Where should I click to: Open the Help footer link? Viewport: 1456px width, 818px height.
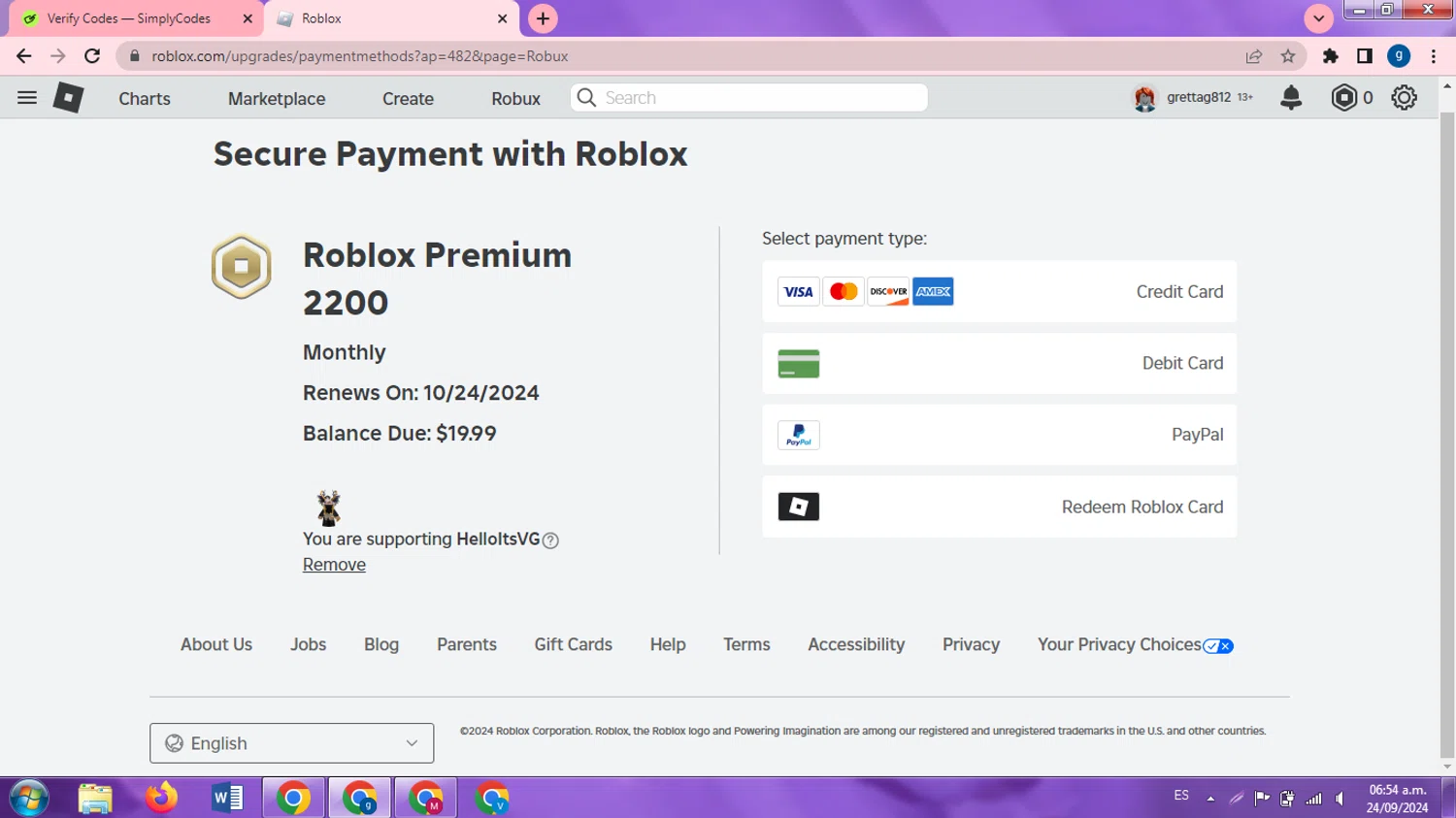tap(668, 645)
